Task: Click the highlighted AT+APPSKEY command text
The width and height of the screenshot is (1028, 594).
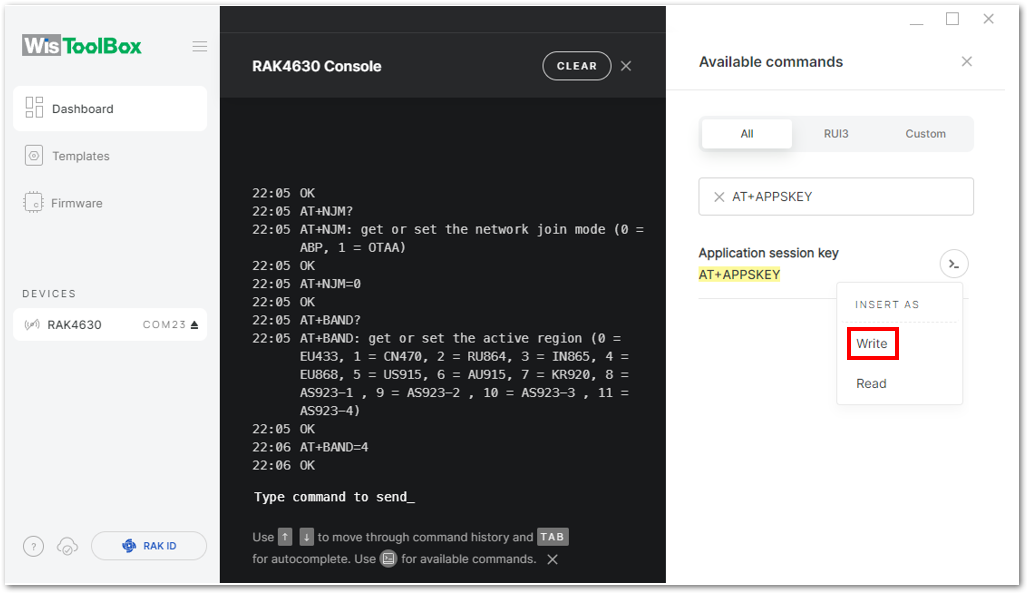Action: (739, 275)
